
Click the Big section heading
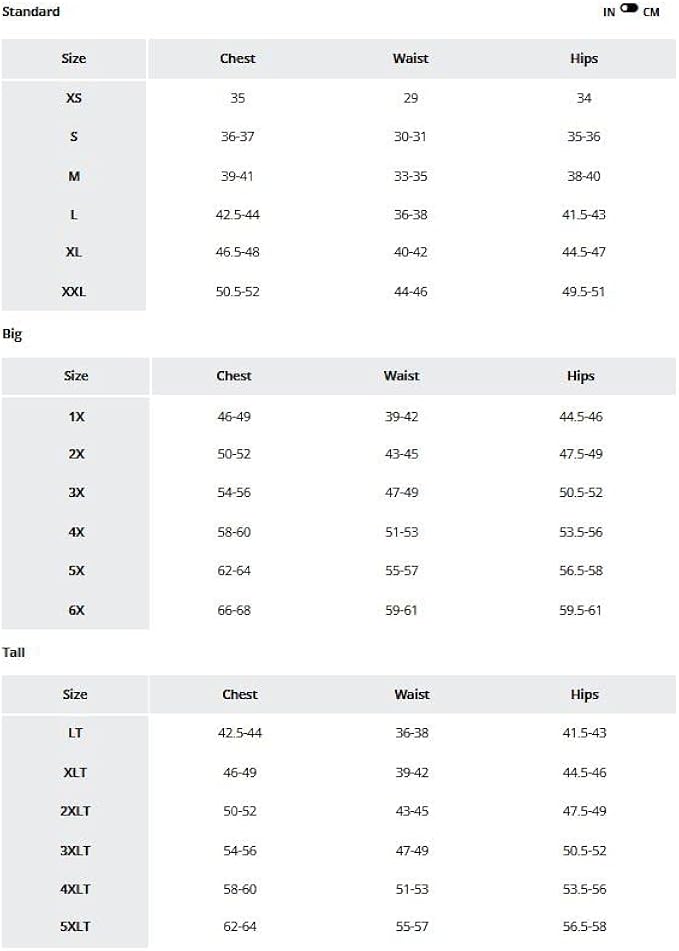[12, 334]
